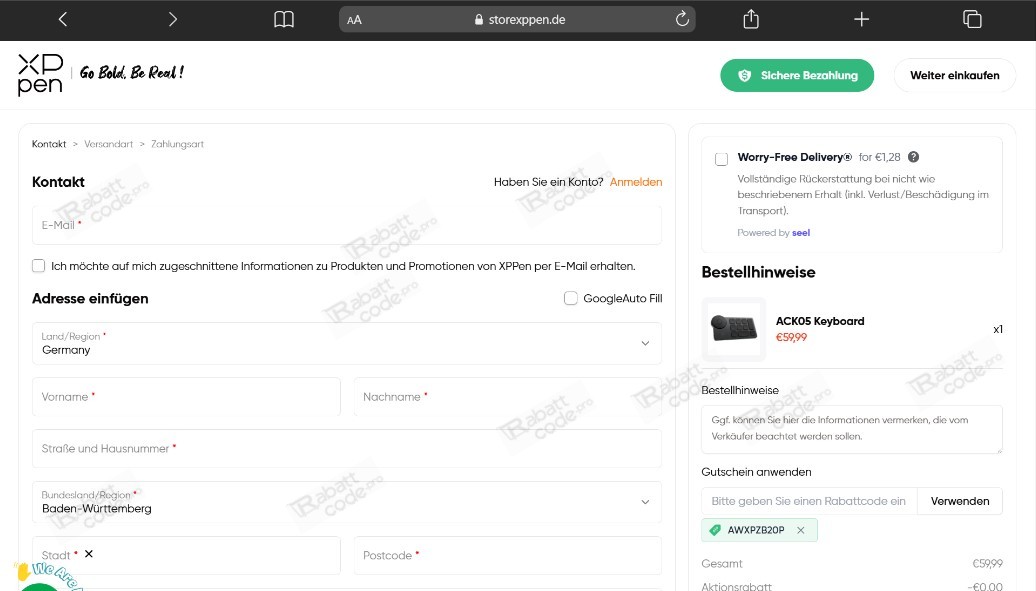The height and width of the screenshot is (591, 1036).
Task: Tick the GoogleAuto Fill checkbox
Action: pyautogui.click(x=570, y=298)
